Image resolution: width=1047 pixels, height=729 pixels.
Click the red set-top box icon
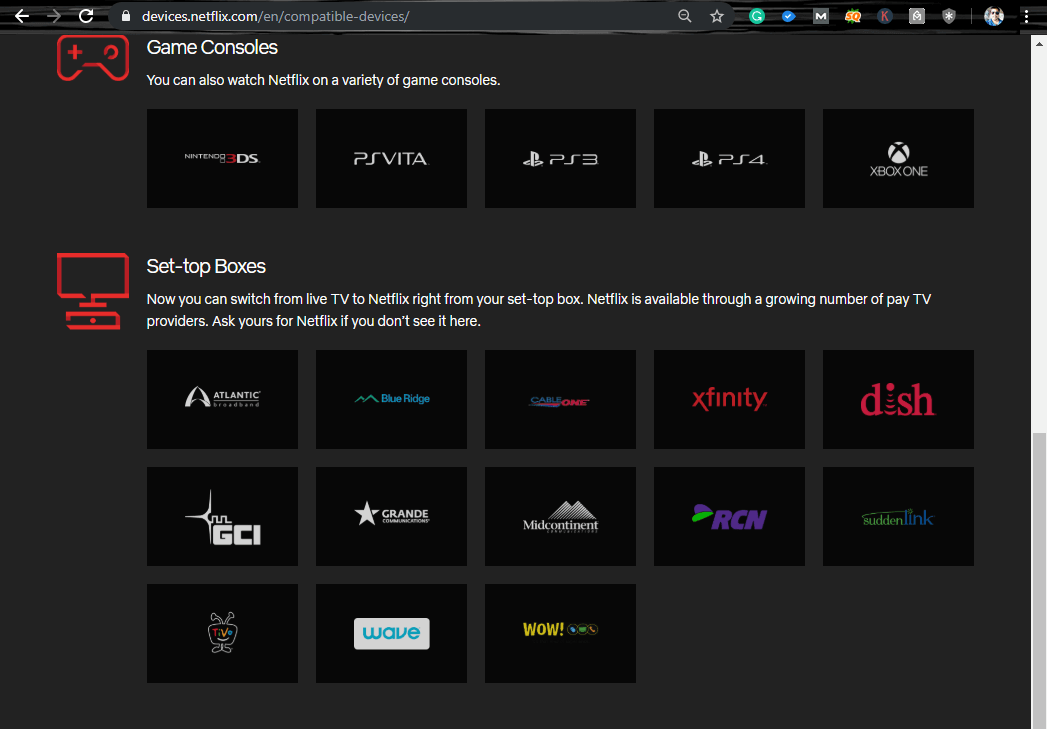pyautogui.click(x=92, y=291)
